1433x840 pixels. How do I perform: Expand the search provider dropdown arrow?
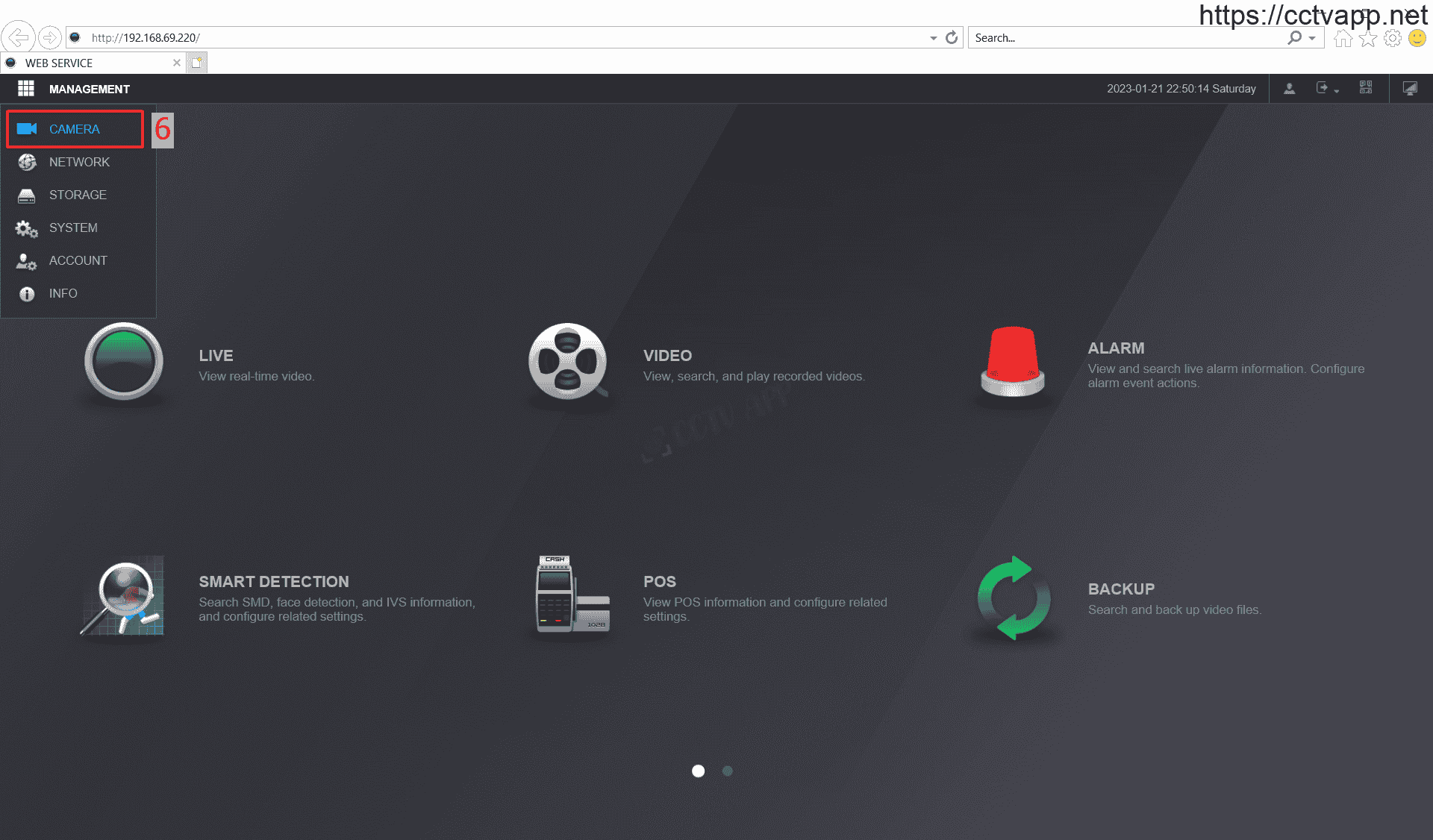tap(1312, 38)
